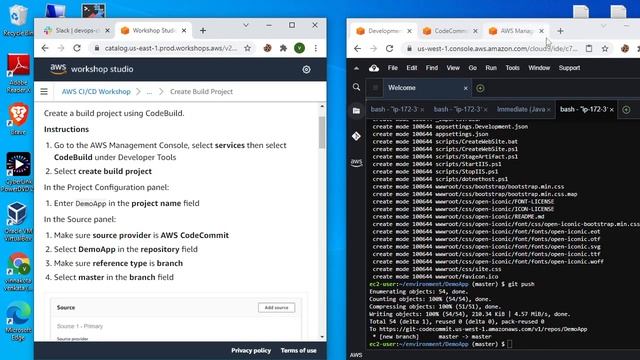Click the workshop page vertical scrollbar thumb

pos(322,132)
